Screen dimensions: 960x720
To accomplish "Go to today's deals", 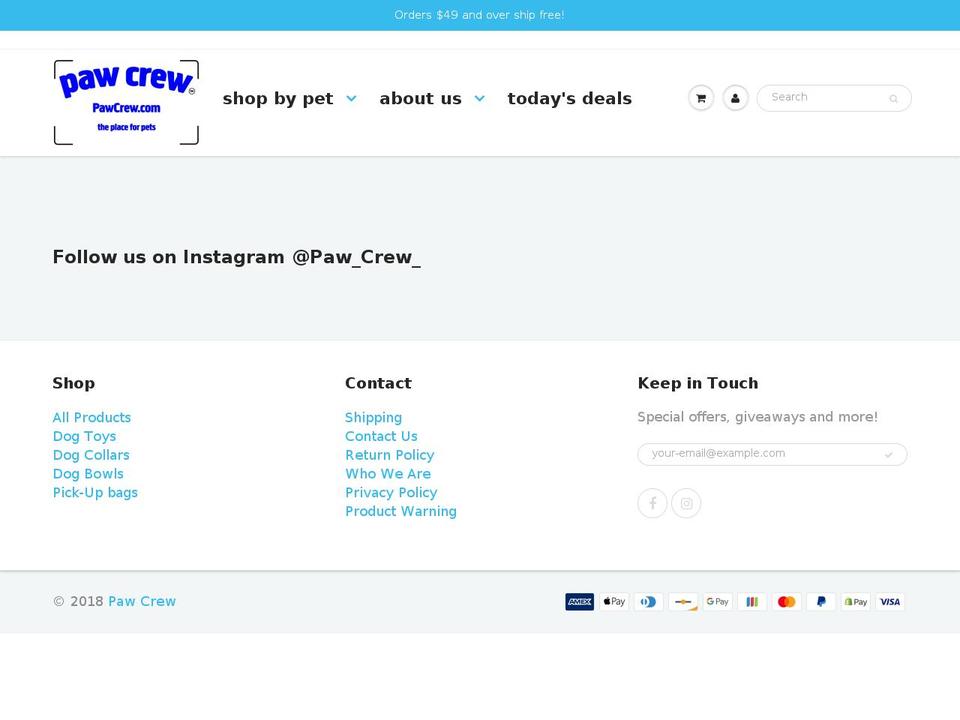I will point(569,99).
